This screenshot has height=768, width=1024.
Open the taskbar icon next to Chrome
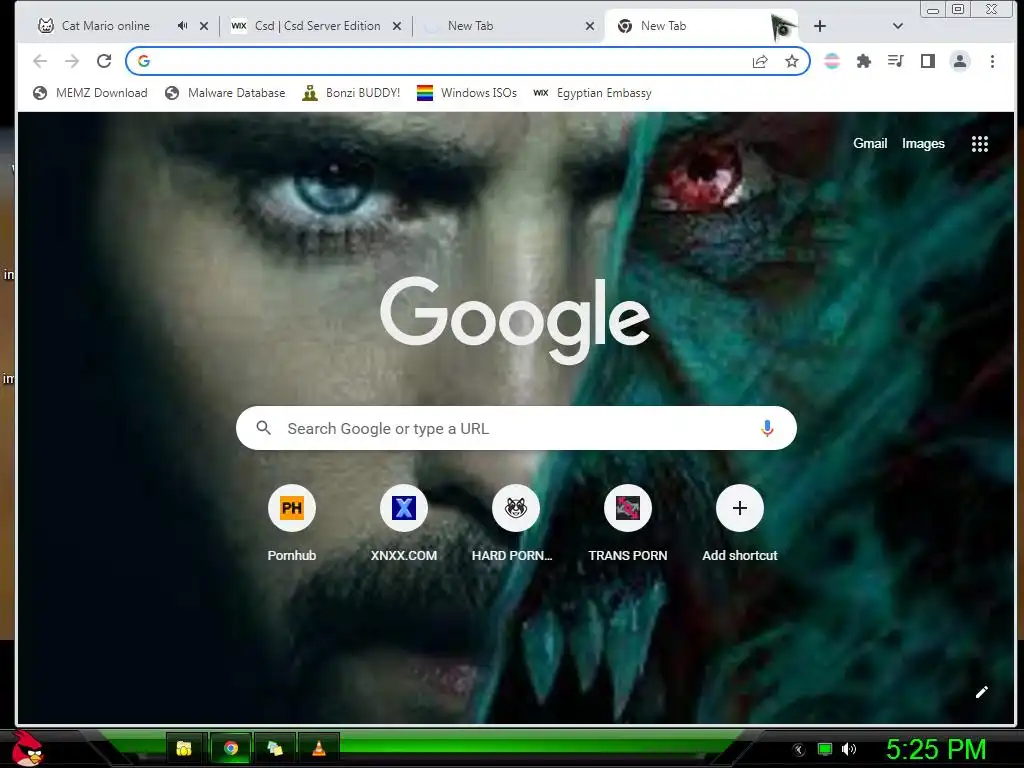275,748
